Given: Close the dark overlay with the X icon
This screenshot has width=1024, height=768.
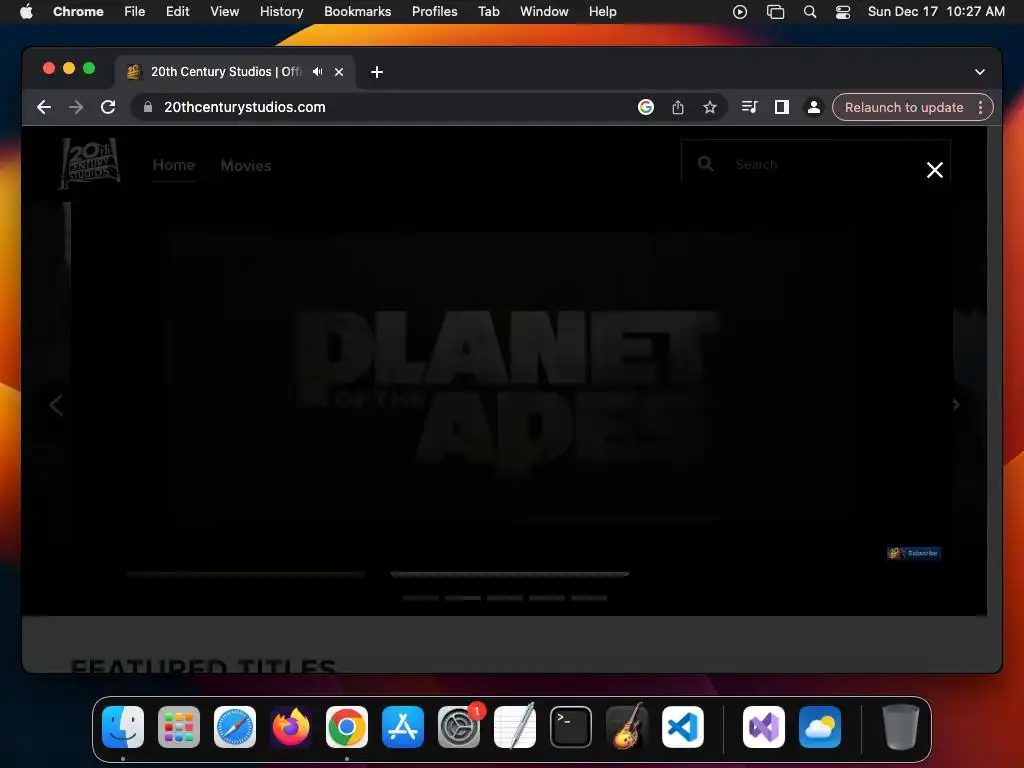Looking at the screenshot, I should [x=935, y=170].
